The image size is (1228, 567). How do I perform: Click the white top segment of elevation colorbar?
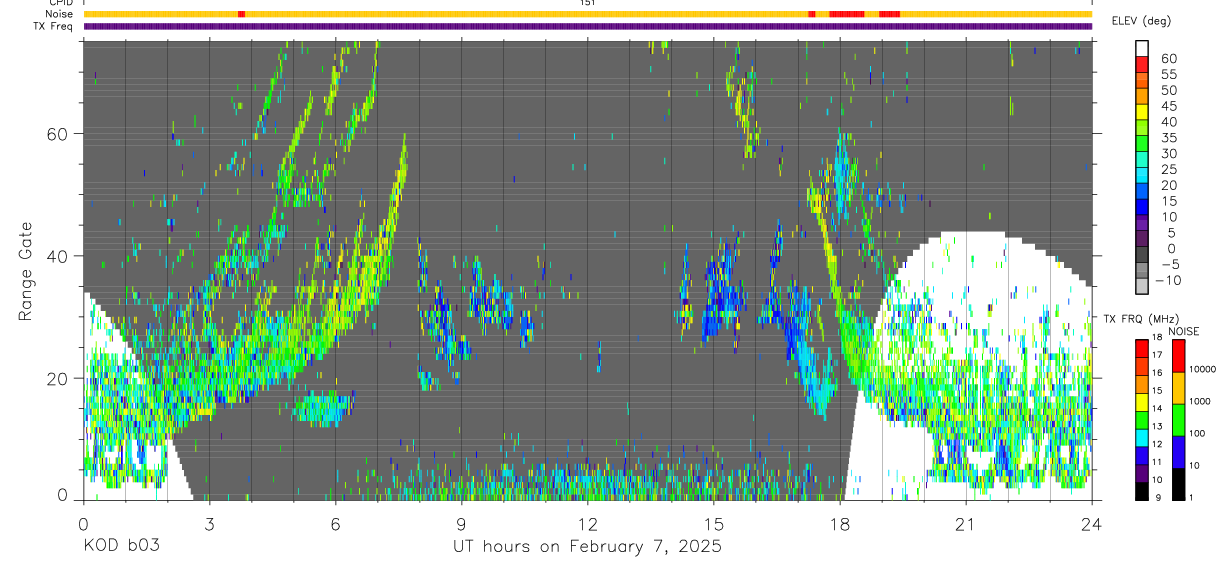click(1142, 49)
